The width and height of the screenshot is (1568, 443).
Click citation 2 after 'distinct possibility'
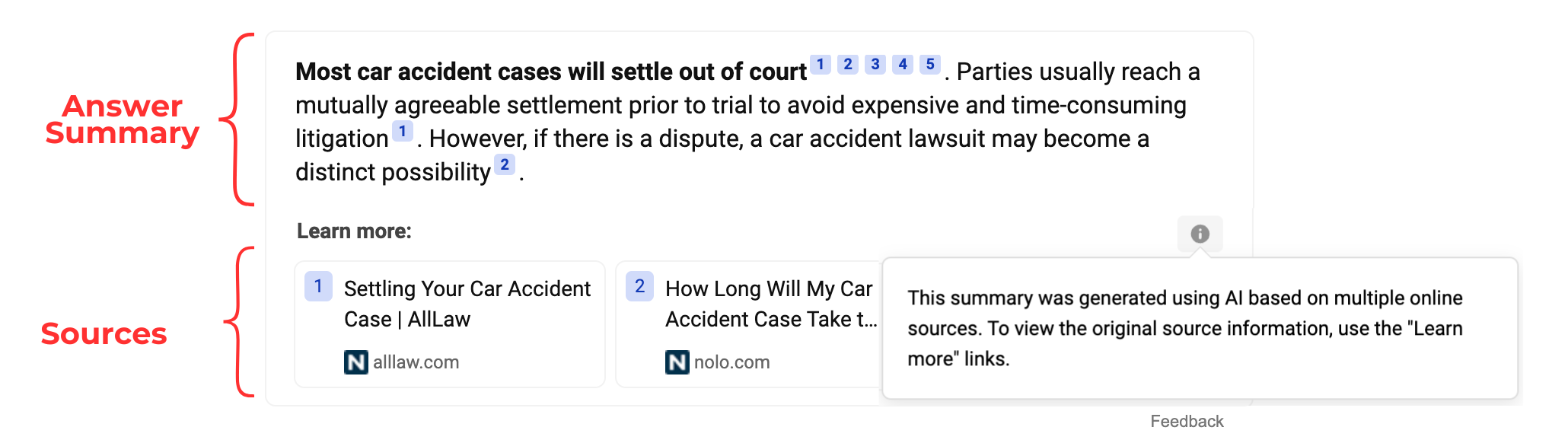pyautogui.click(x=505, y=164)
